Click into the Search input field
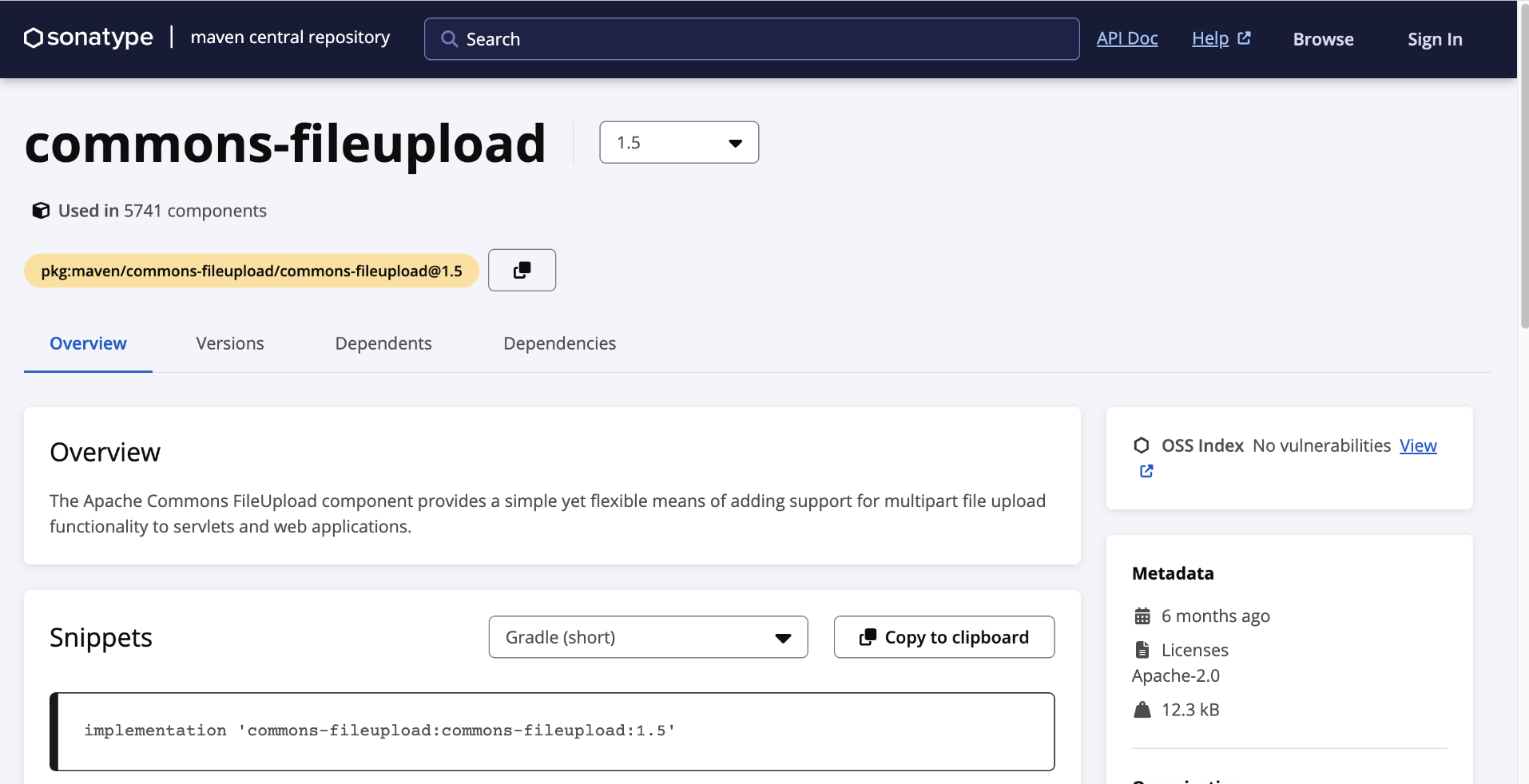 pyautogui.click(x=752, y=39)
